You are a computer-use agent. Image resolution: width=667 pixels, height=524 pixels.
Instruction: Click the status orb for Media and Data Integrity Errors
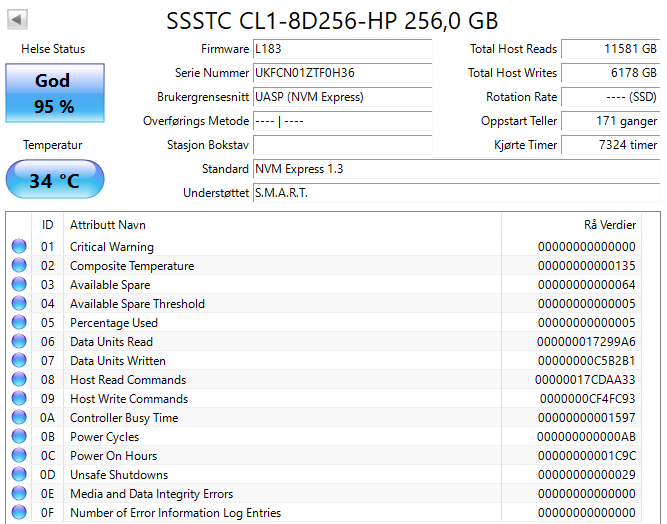point(19,493)
